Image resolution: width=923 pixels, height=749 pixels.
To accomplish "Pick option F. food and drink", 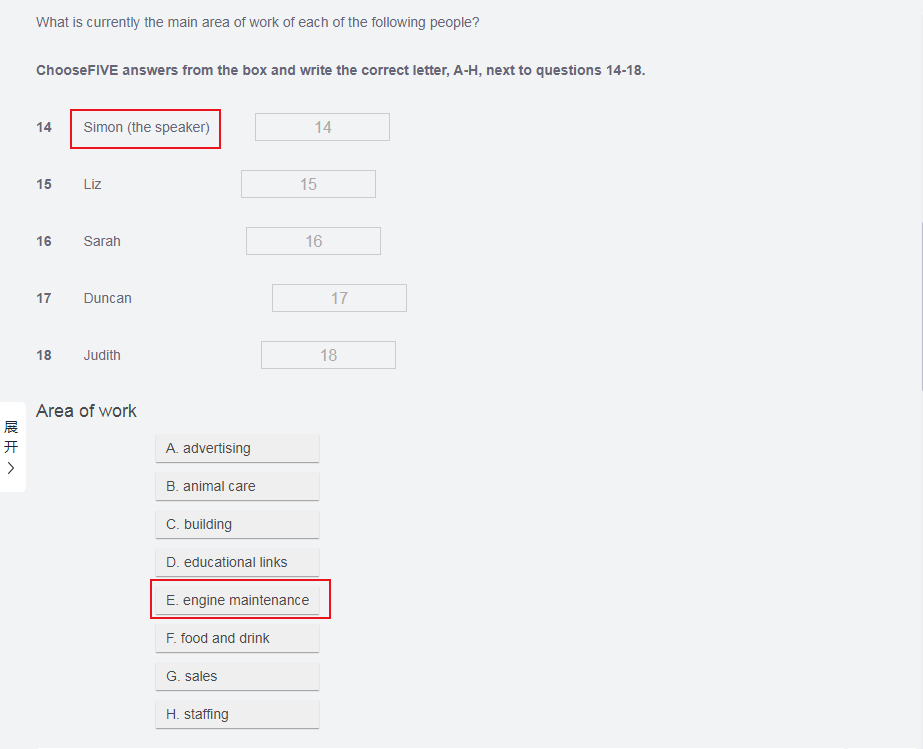I will click(x=237, y=638).
